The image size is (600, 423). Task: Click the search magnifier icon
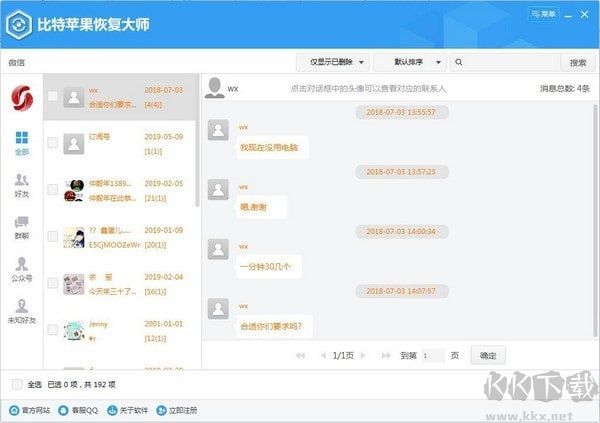coord(459,62)
